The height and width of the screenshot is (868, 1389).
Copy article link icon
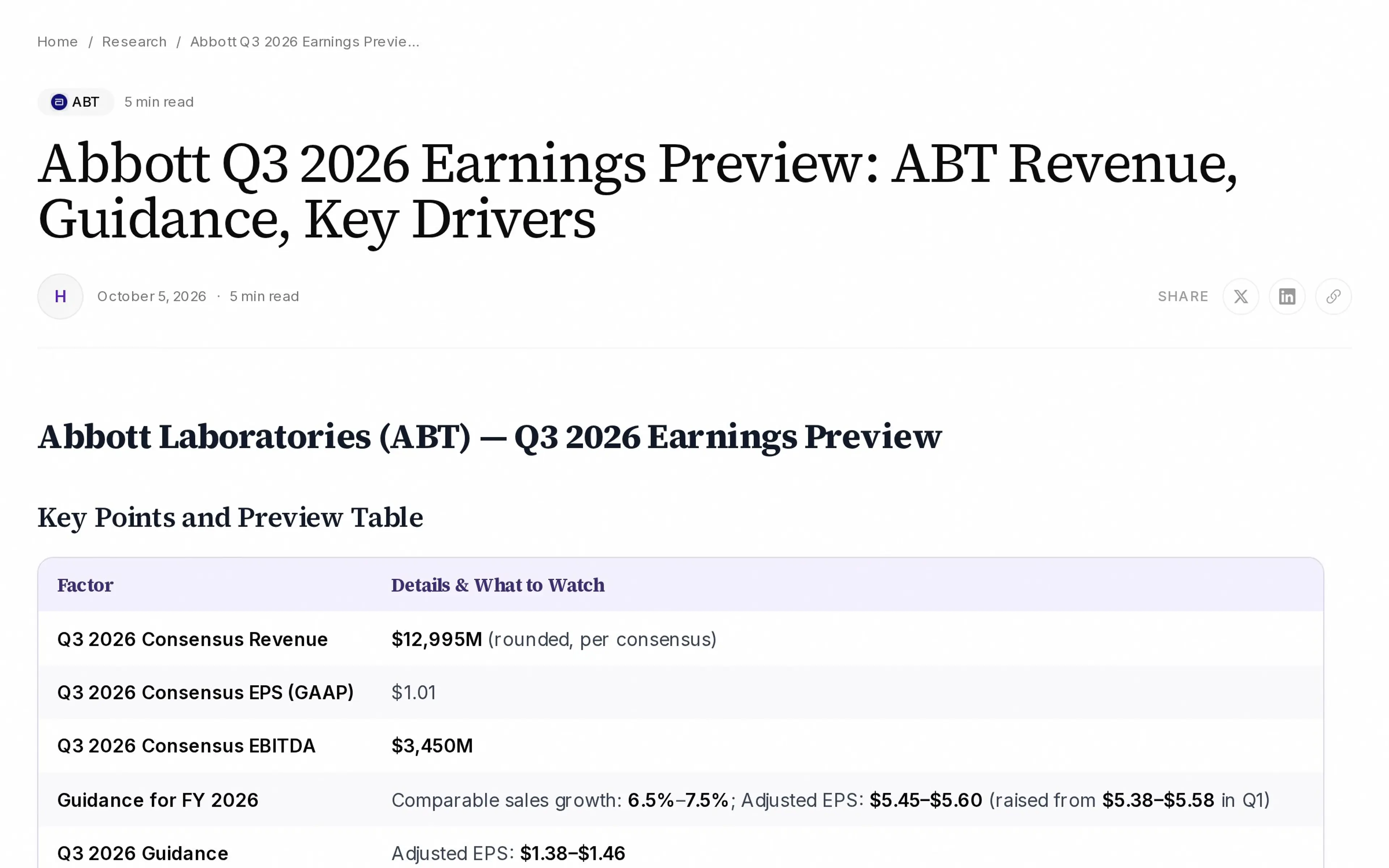point(1333,296)
